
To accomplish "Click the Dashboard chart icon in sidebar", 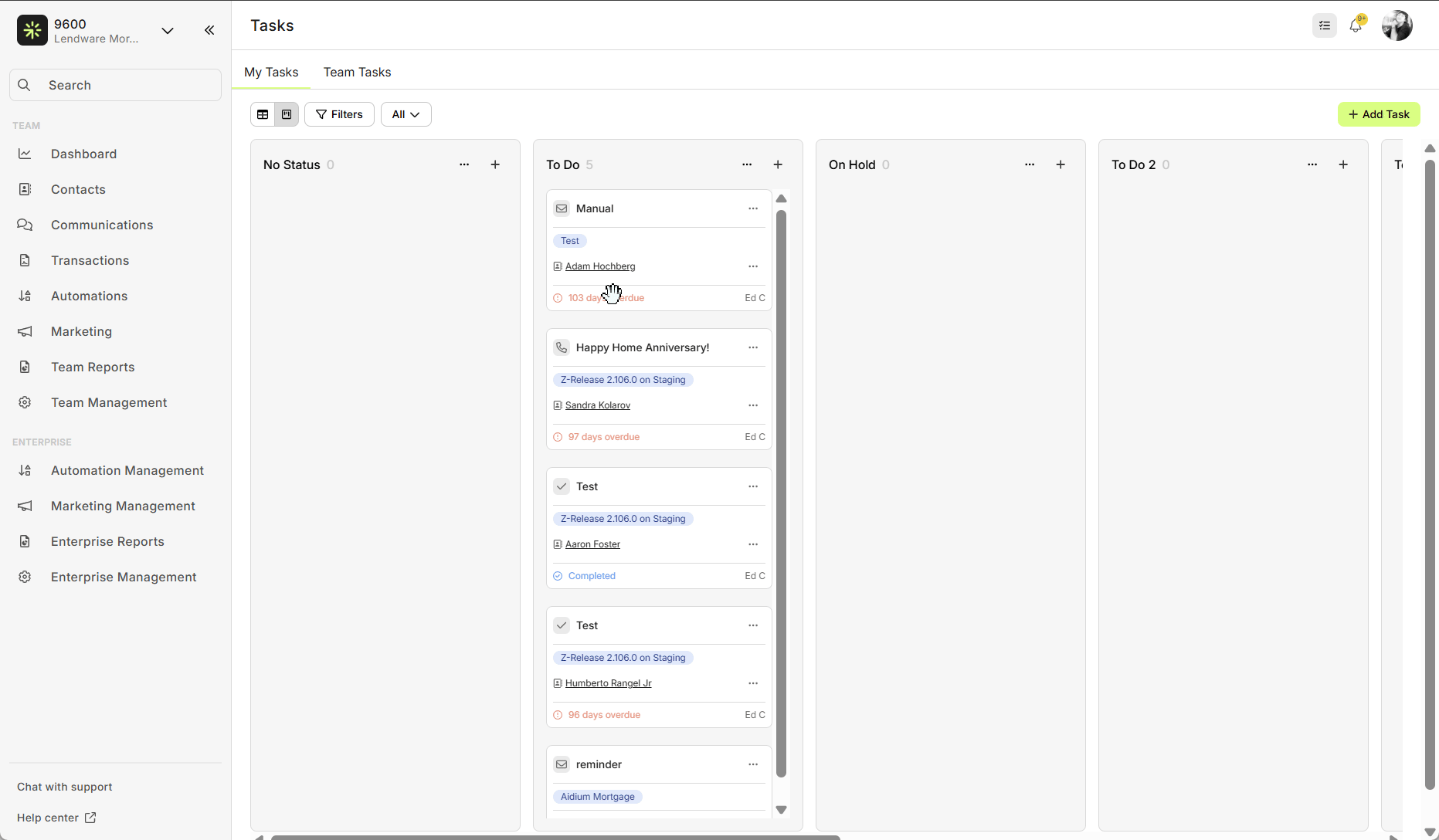I will [25, 154].
